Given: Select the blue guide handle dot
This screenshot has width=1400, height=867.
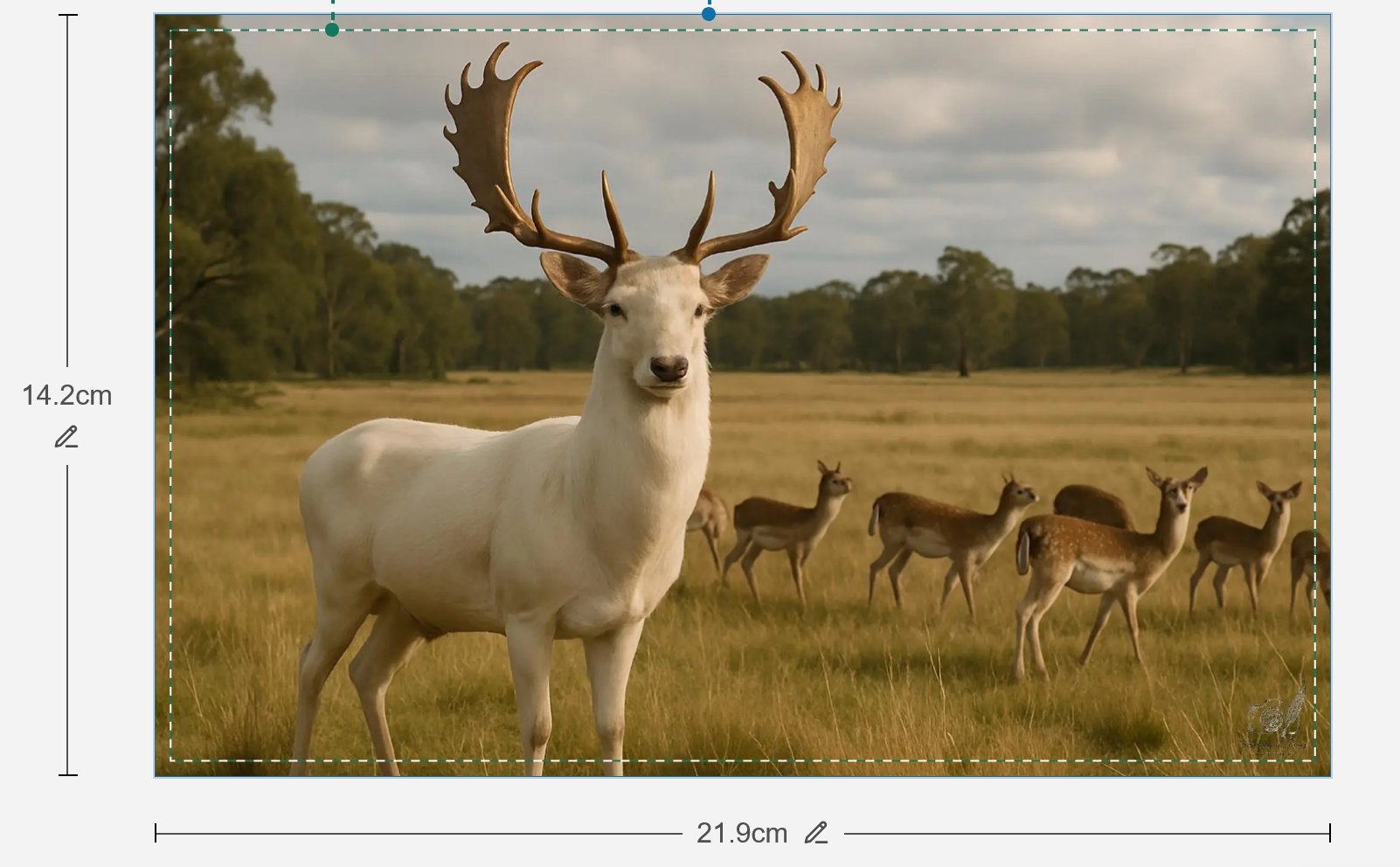Looking at the screenshot, I should [709, 14].
